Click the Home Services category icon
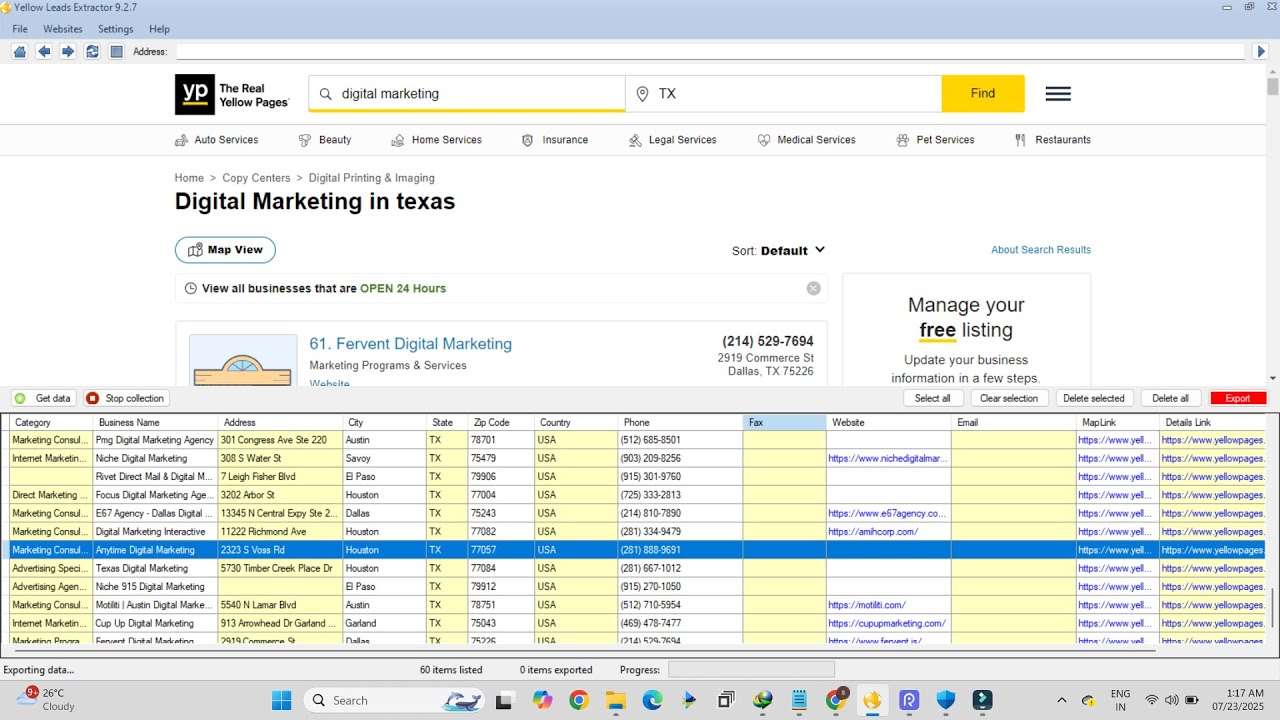Image resolution: width=1280 pixels, height=720 pixels. [398, 140]
